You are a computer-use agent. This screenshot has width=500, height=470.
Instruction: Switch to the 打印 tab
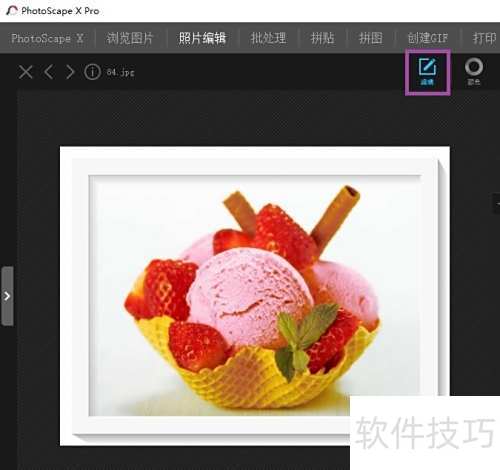[485, 38]
